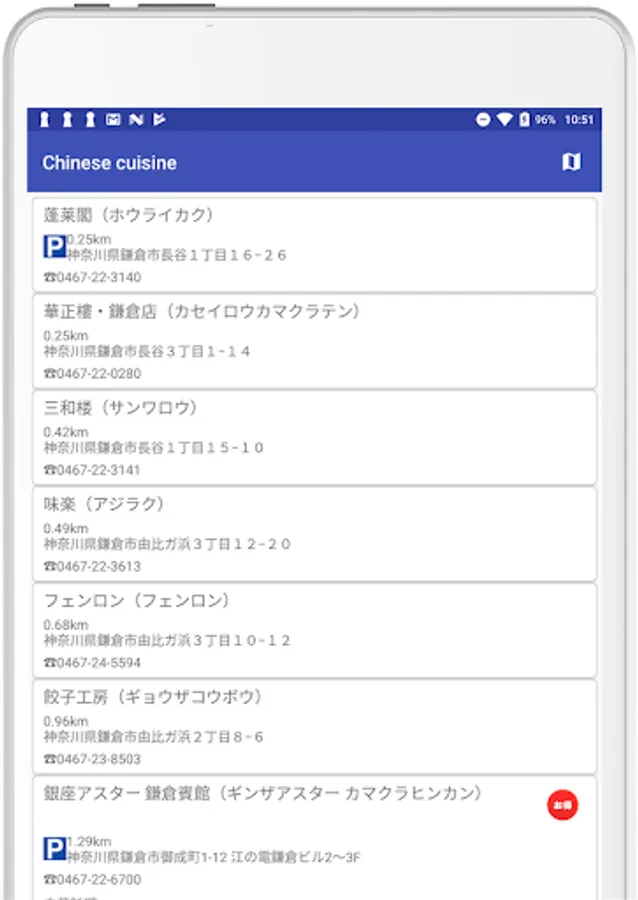This screenshot has height=900, width=638.
Task: Tap the red badge on 銀座アスター
Action: (563, 805)
